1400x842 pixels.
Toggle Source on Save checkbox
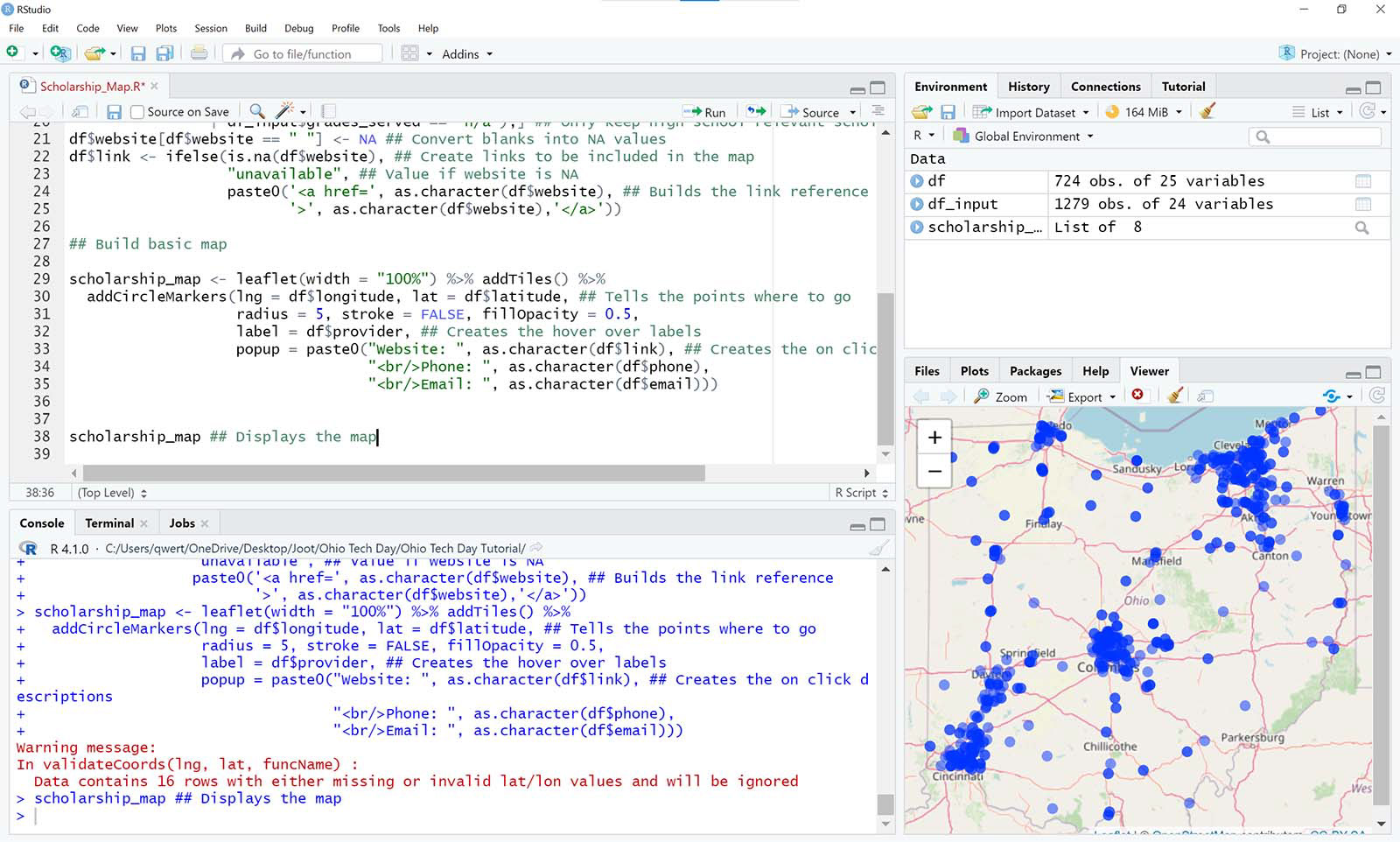(136, 112)
